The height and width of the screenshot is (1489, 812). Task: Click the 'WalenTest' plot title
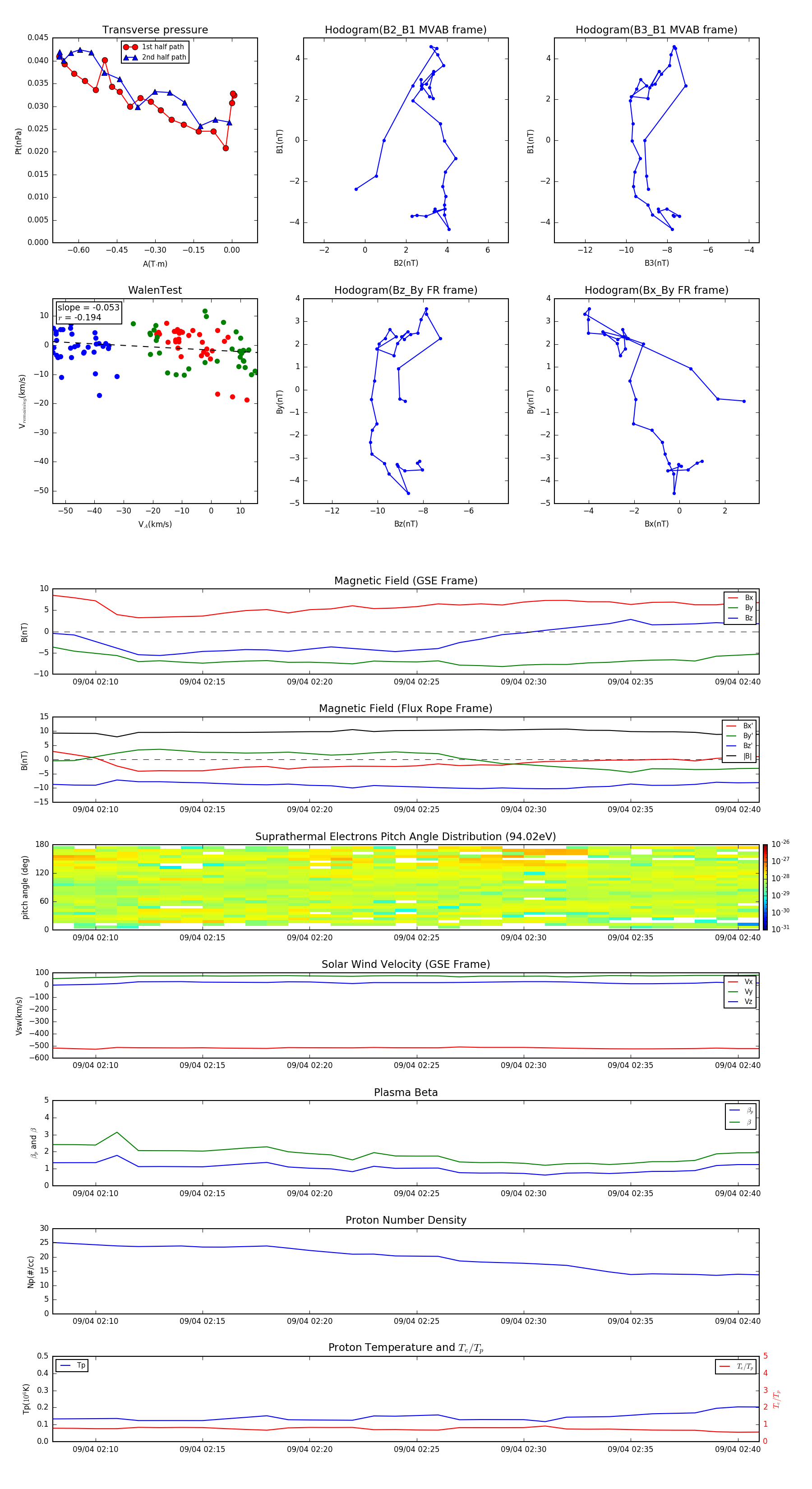pyautogui.click(x=155, y=290)
